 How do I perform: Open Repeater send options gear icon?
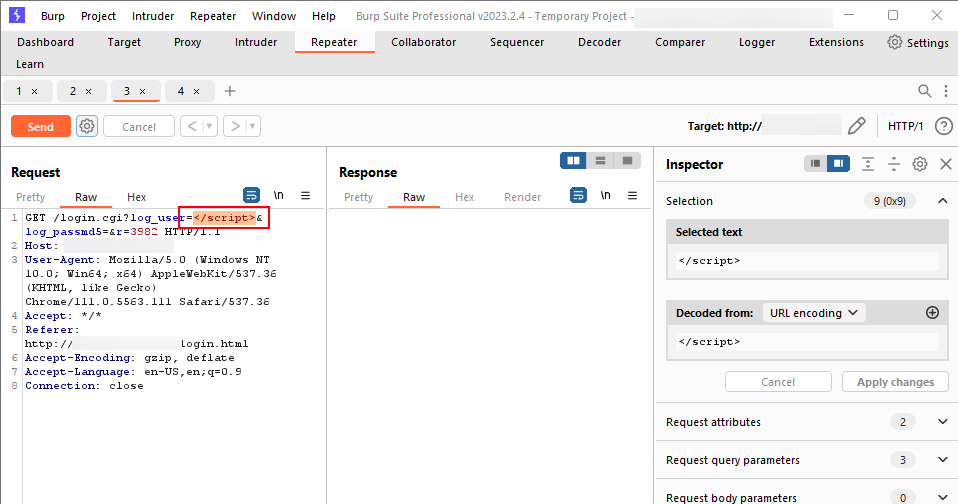click(87, 126)
